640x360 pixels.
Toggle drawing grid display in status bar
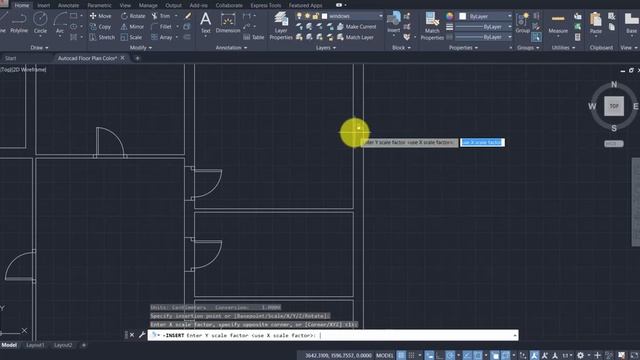tap(402, 356)
